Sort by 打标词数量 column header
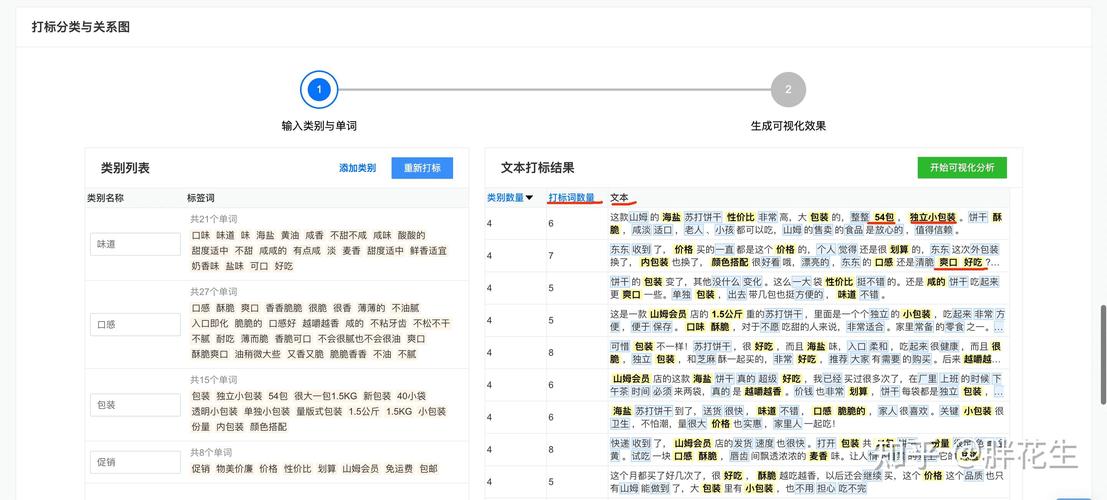The height and width of the screenshot is (500, 1107). click(571, 198)
